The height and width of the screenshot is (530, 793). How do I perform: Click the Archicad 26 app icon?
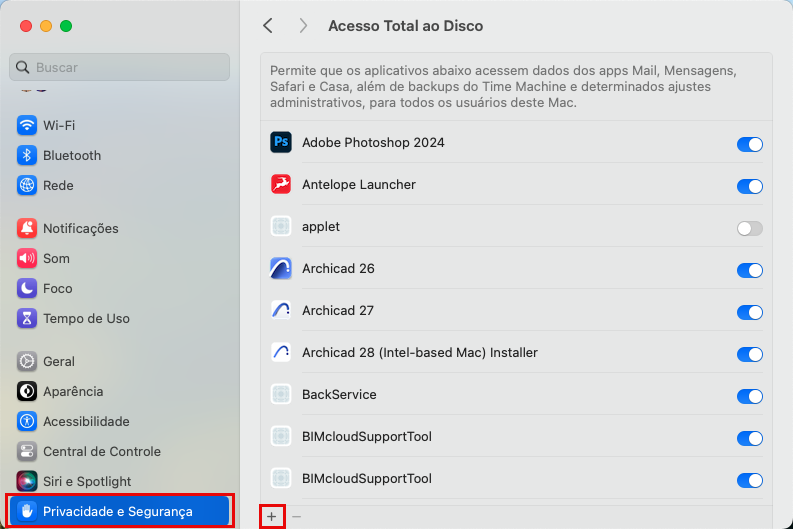pyautogui.click(x=281, y=268)
